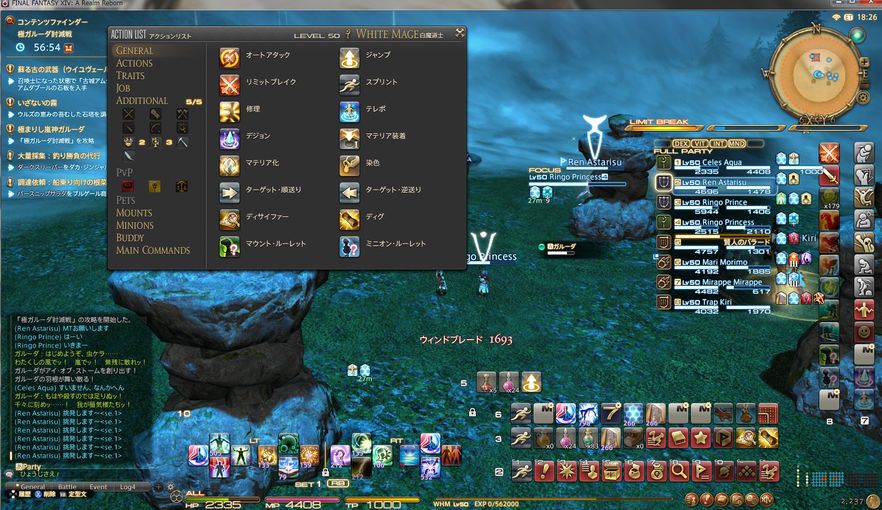Click the マテリア装着 materia melding icon

click(349, 138)
